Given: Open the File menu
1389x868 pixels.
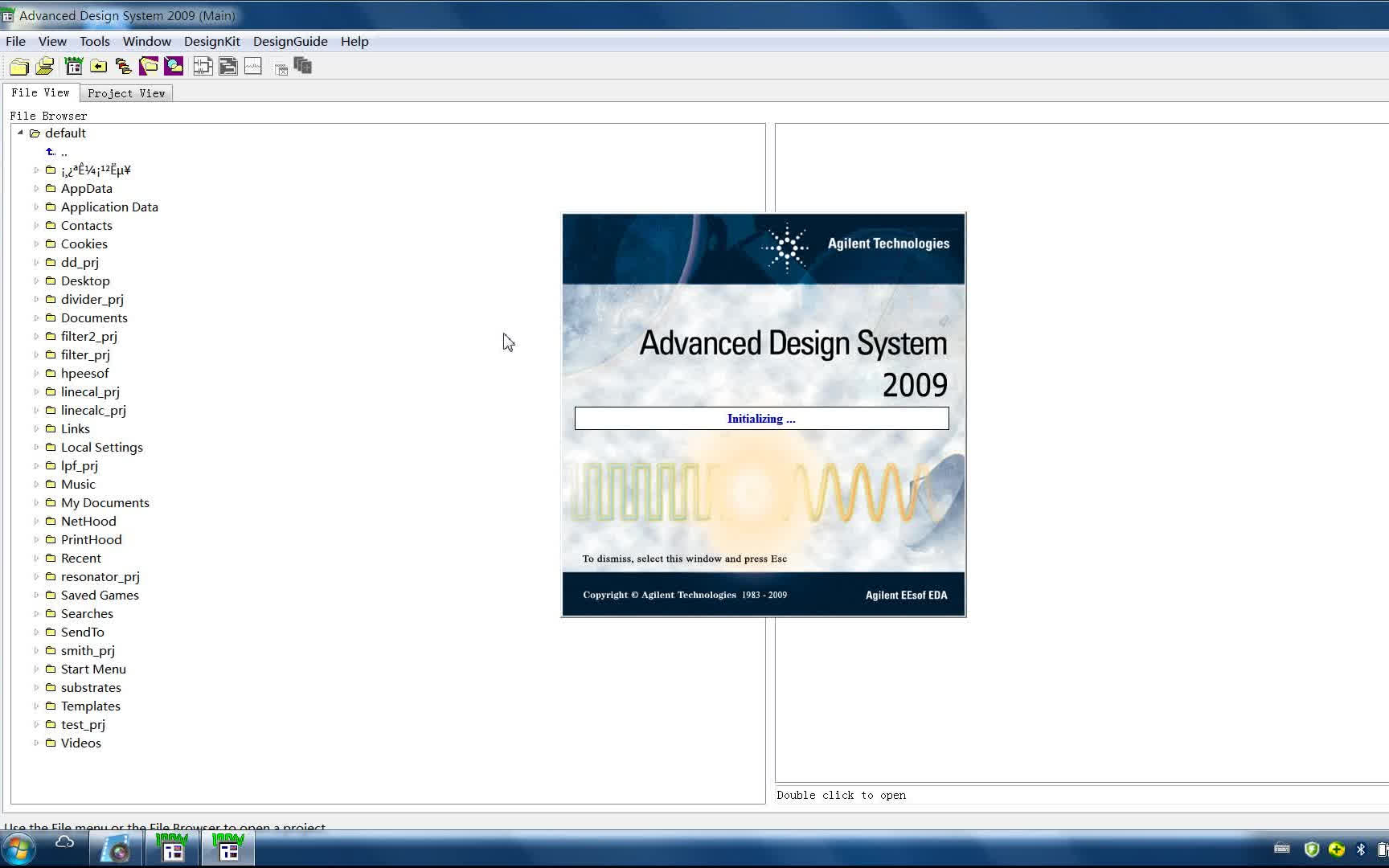Looking at the screenshot, I should (15, 41).
